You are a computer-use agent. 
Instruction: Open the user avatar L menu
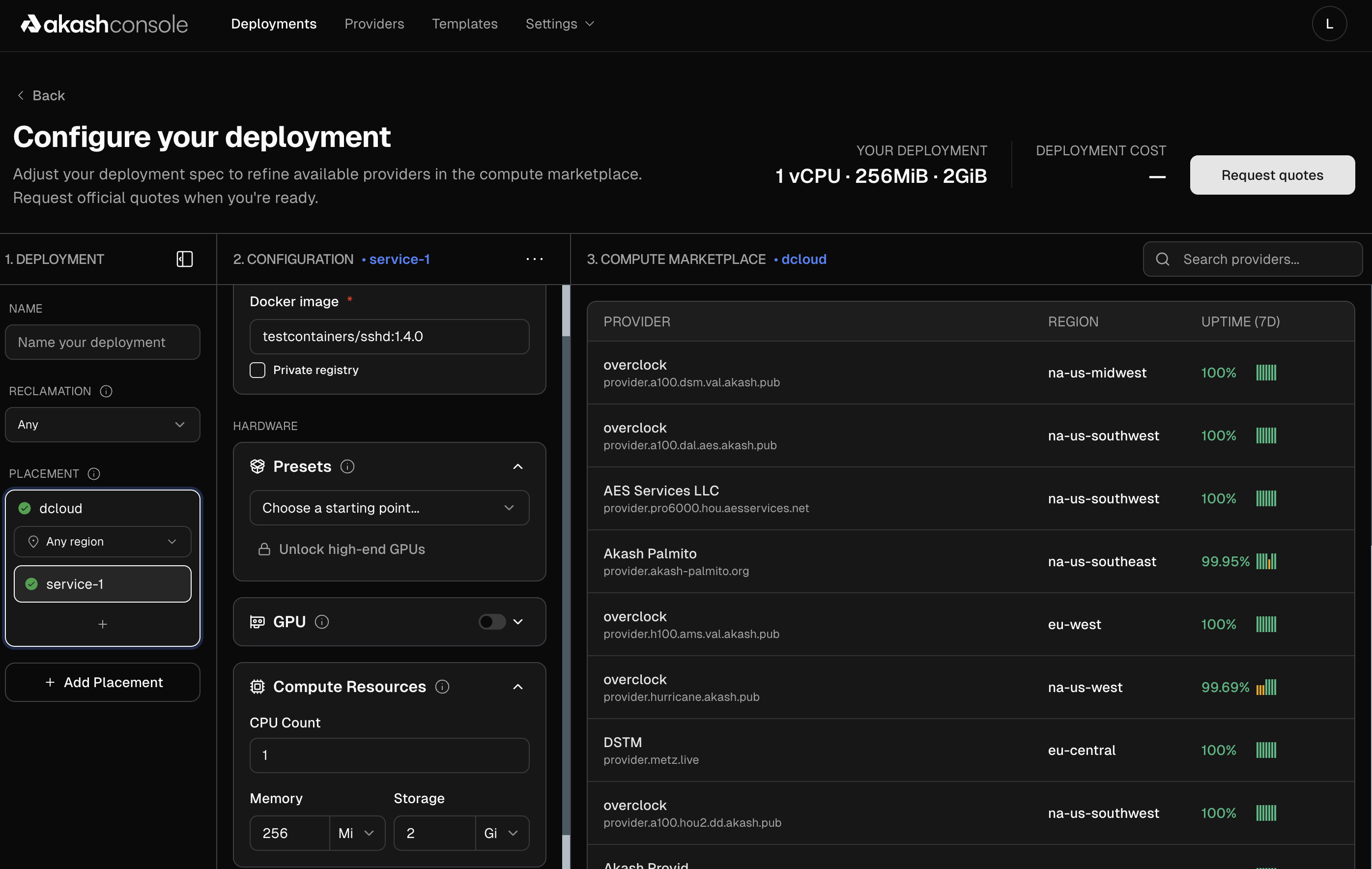(x=1329, y=24)
